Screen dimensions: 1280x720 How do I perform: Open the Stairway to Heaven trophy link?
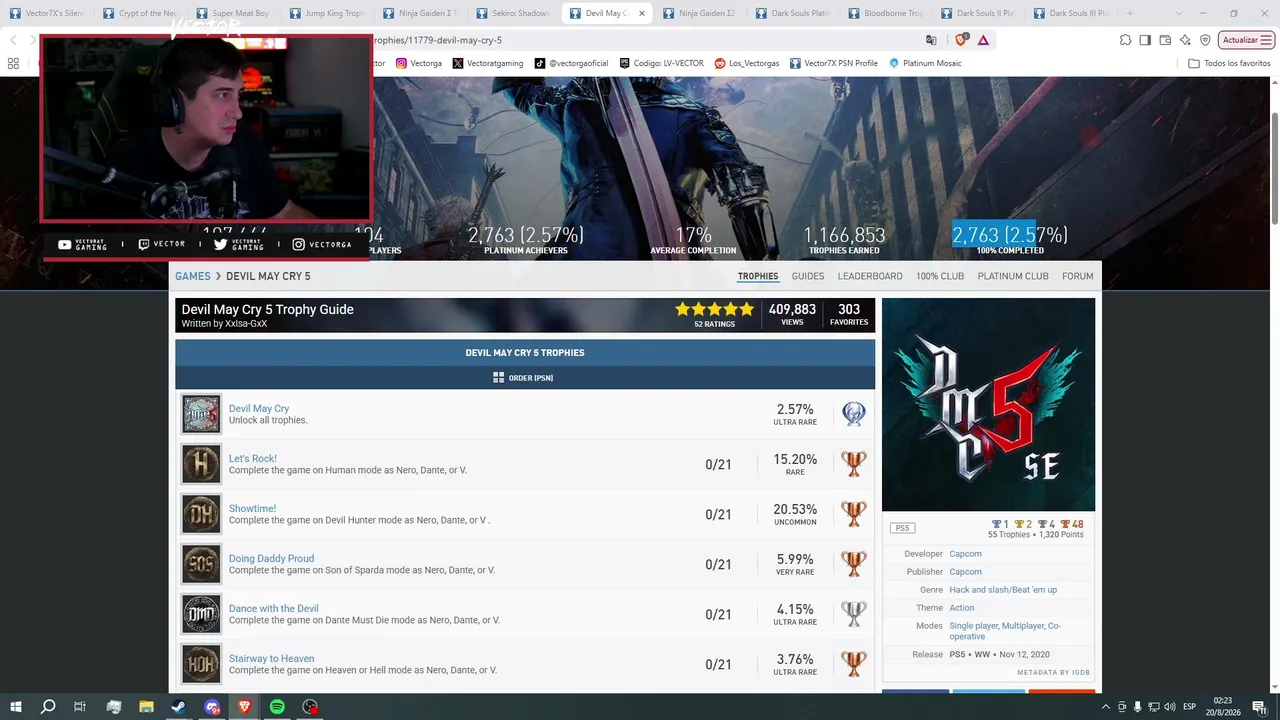tap(272, 659)
